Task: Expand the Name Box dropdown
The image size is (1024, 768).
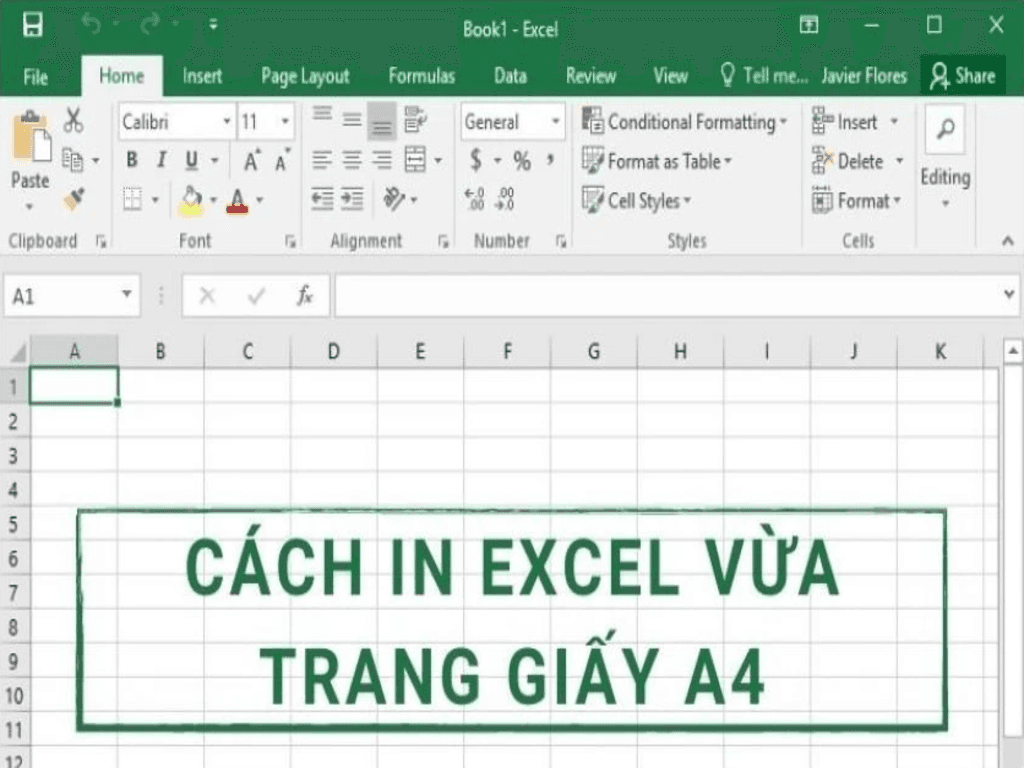Action: [x=124, y=295]
